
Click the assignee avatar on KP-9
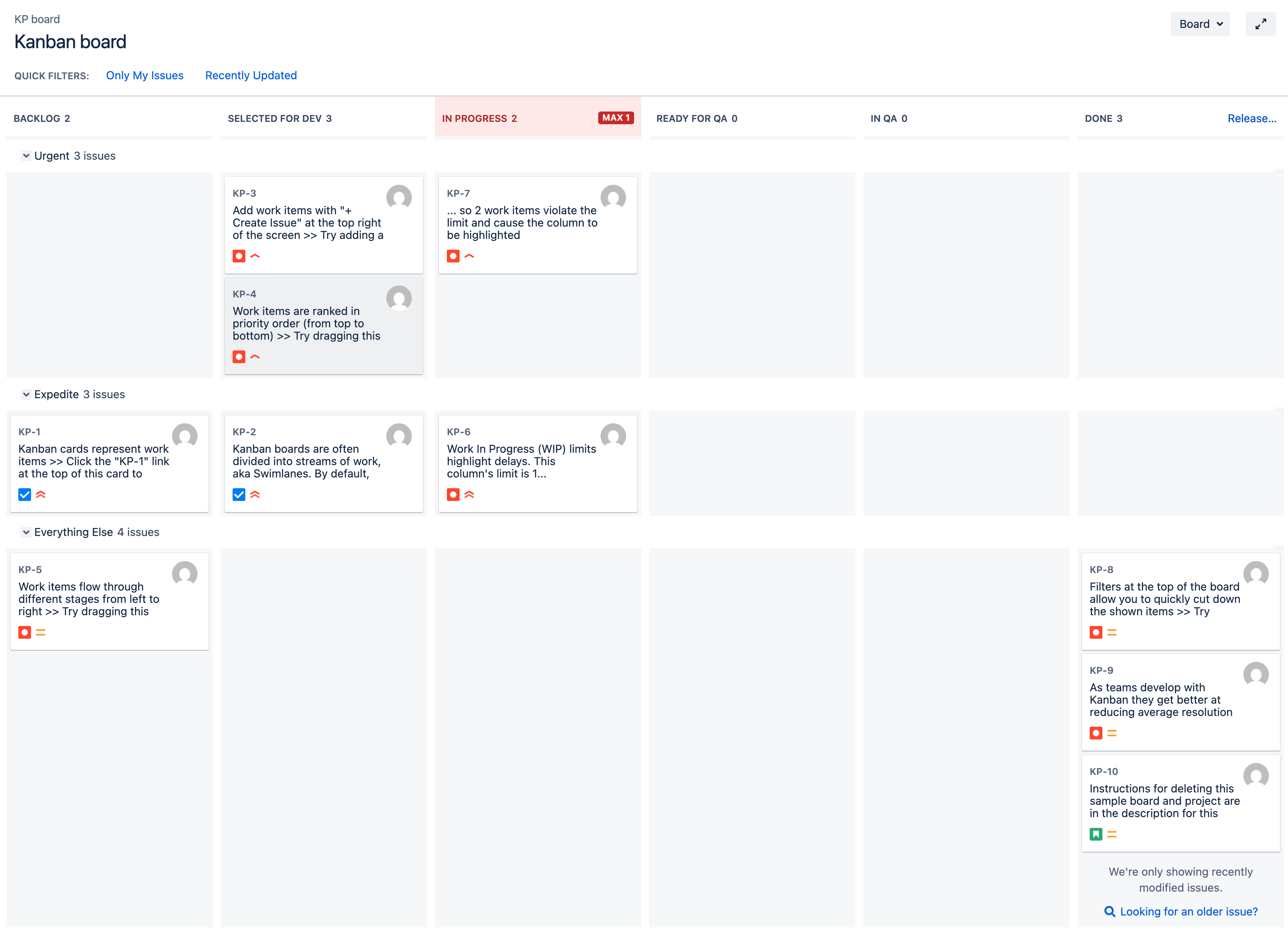click(x=1256, y=674)
